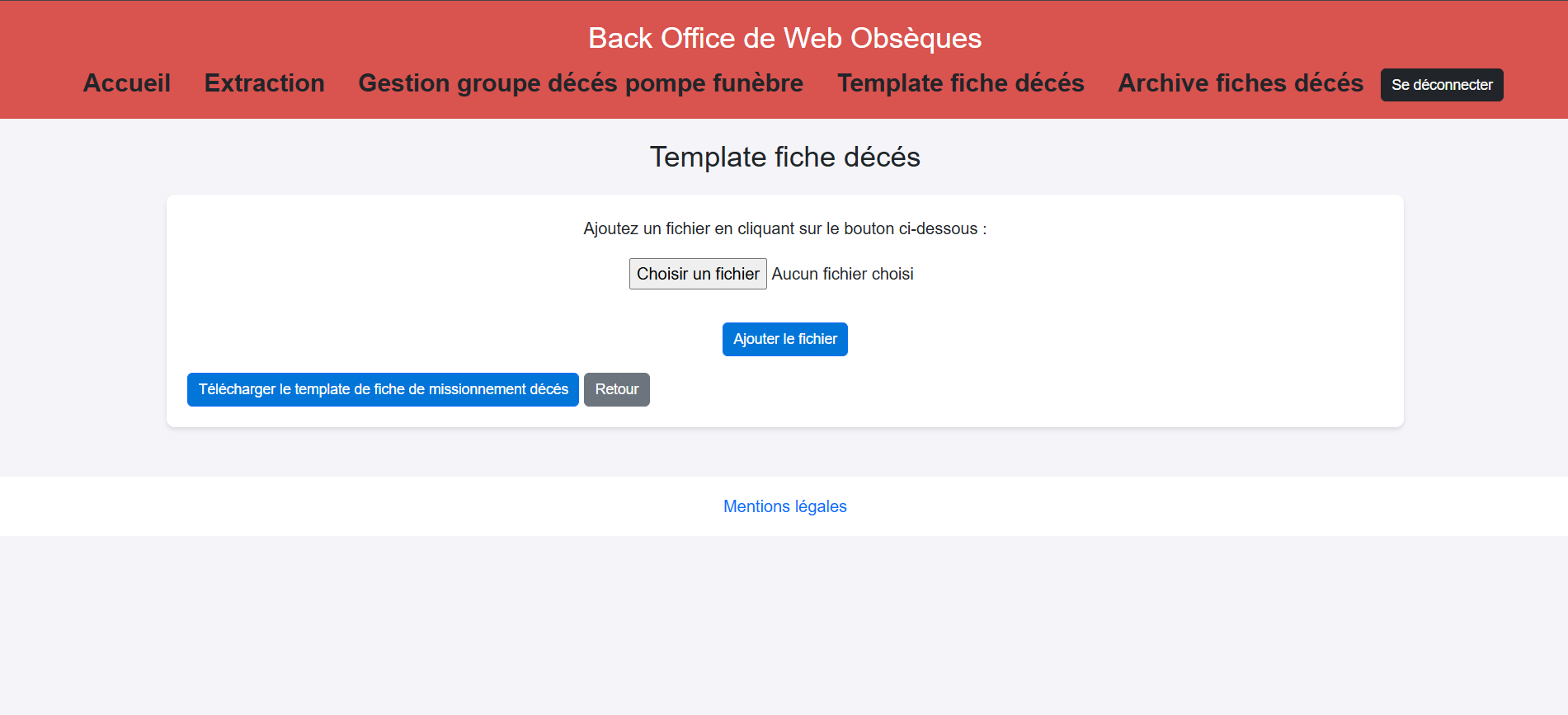Click the word 'Ajoutez' in the instruction text
The width and height of the screenshot is (1568, 715).
610,228
